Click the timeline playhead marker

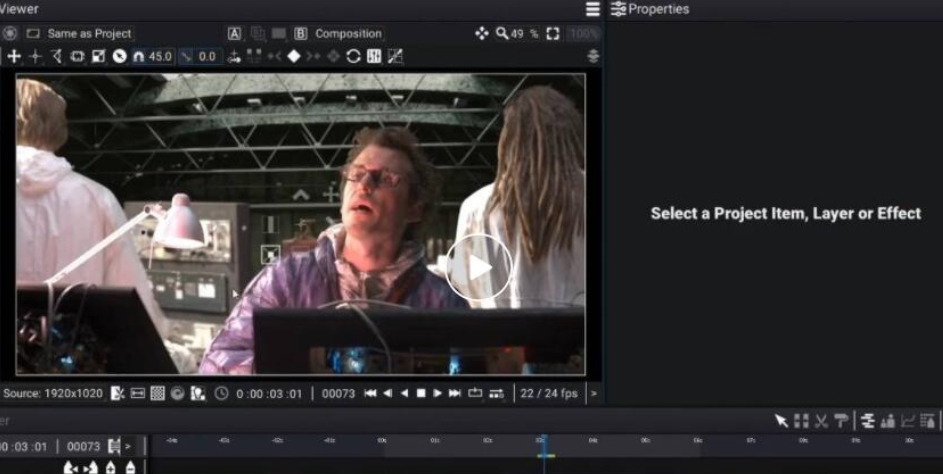(x=544, y=446)
